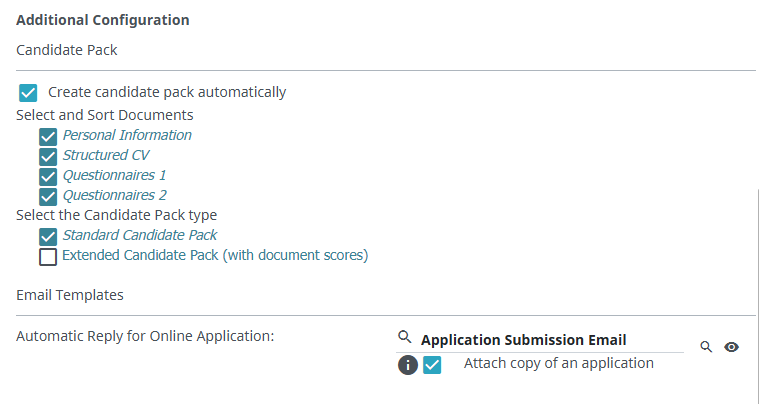Uncheck Attach copy of an application
The height and width of the screenshot is (404, 759).
coord(432,365)
